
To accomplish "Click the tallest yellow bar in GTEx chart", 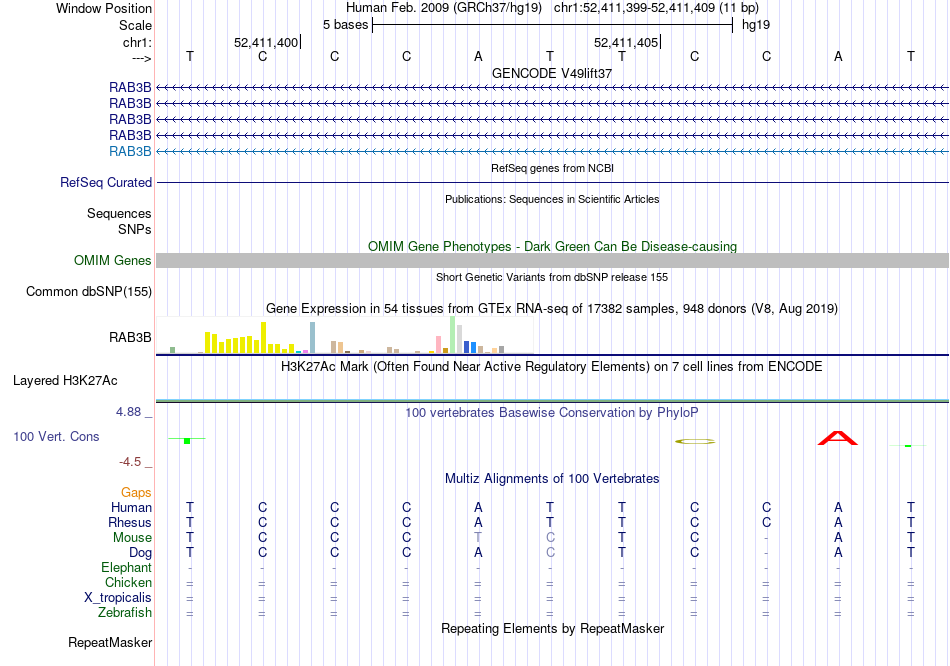I will 264,338.
